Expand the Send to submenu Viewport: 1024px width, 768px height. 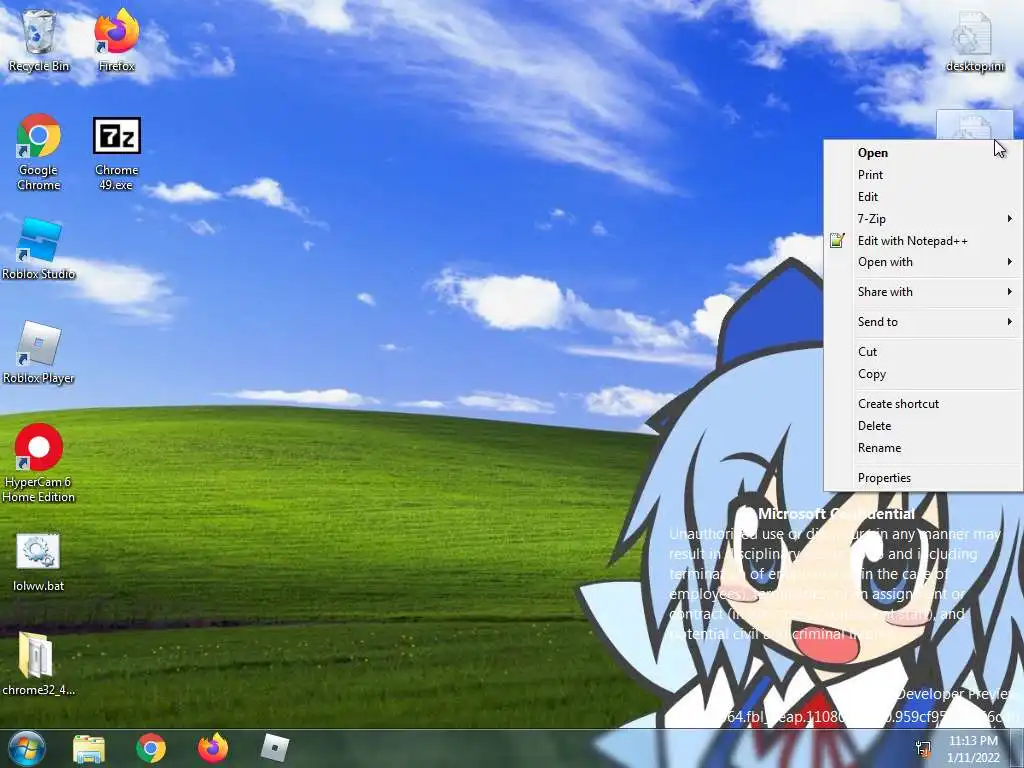923,322
